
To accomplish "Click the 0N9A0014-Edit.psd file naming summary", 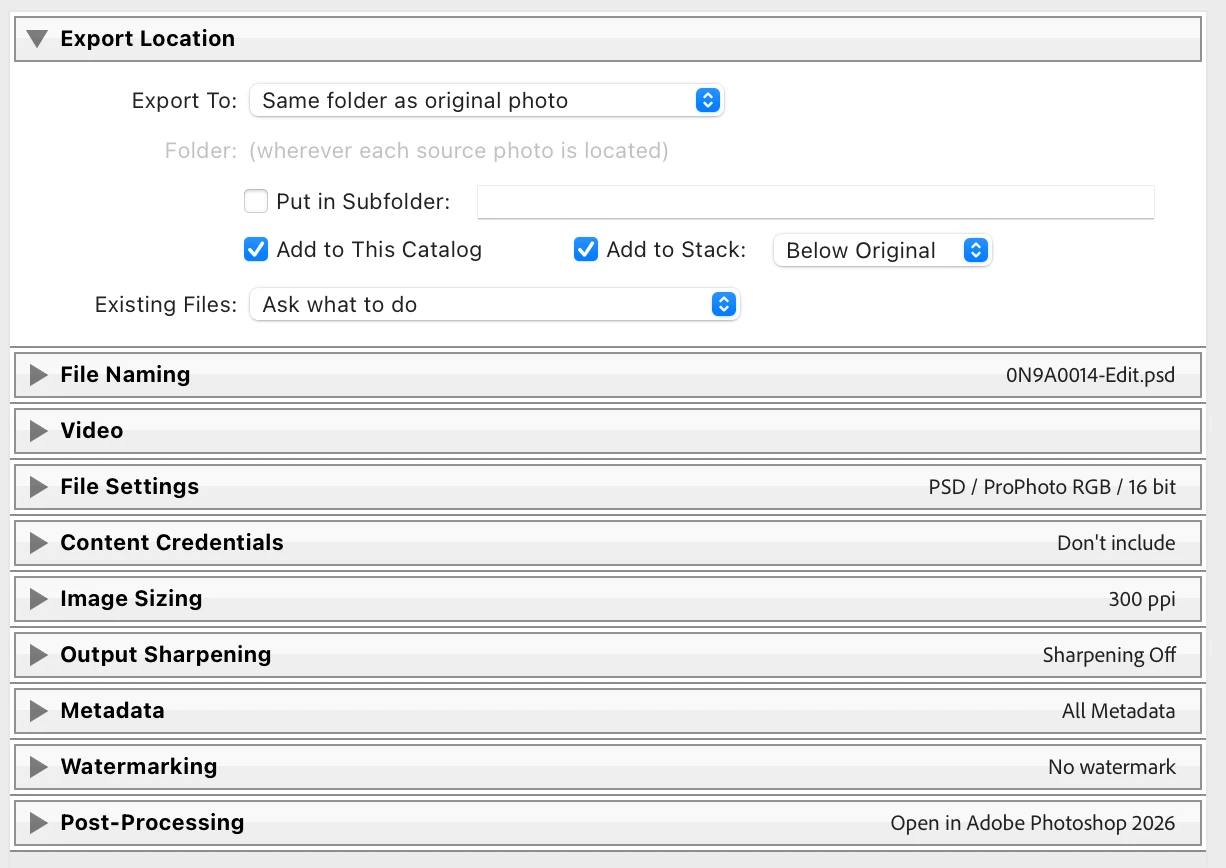I will tap(1090, 376).
